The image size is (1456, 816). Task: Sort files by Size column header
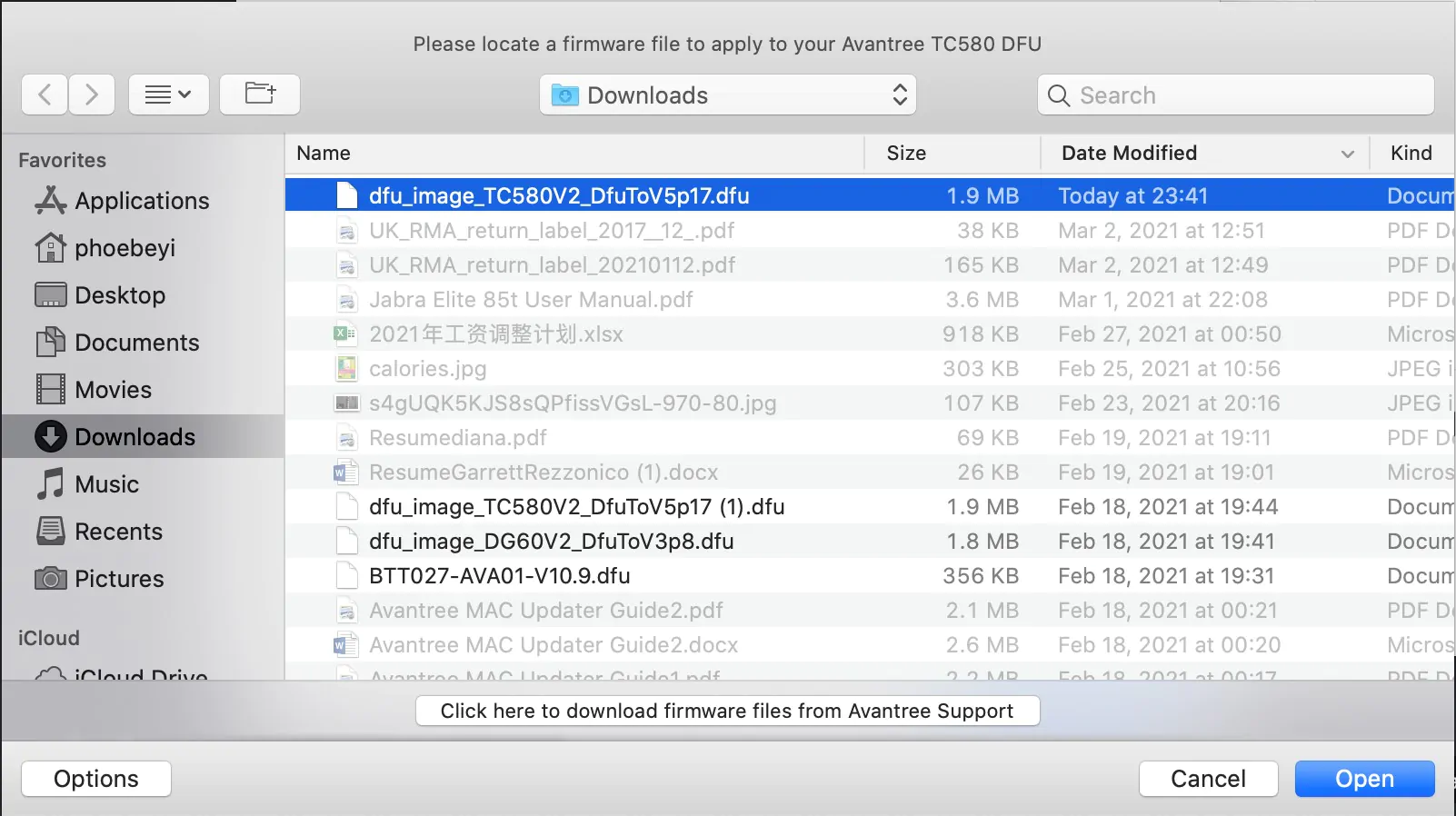[906, 154]
